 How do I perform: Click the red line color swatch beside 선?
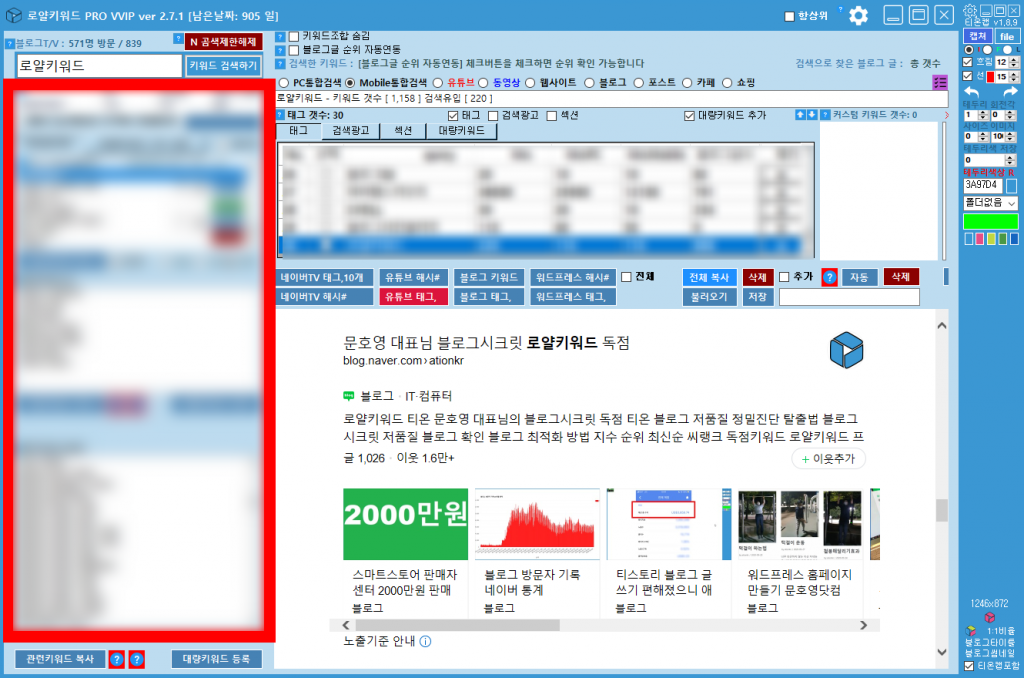(x=990, y=77)
